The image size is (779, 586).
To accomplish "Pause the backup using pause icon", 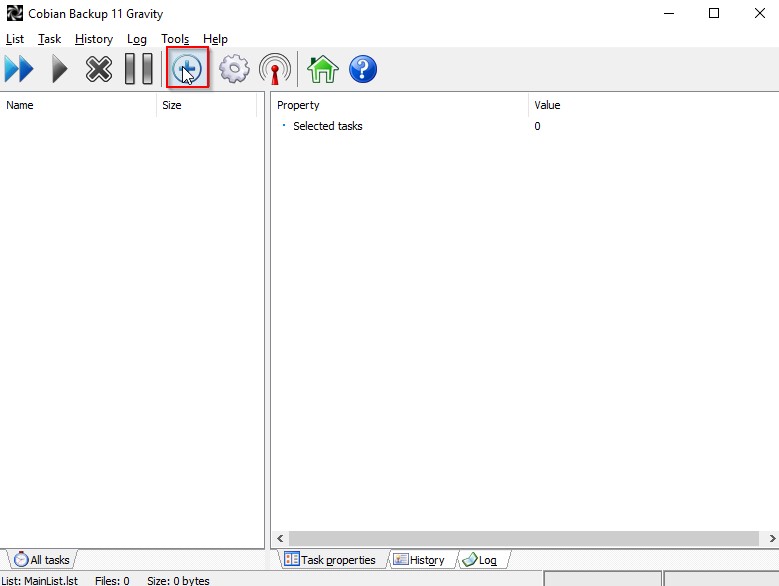I will (x=138, y=69).
